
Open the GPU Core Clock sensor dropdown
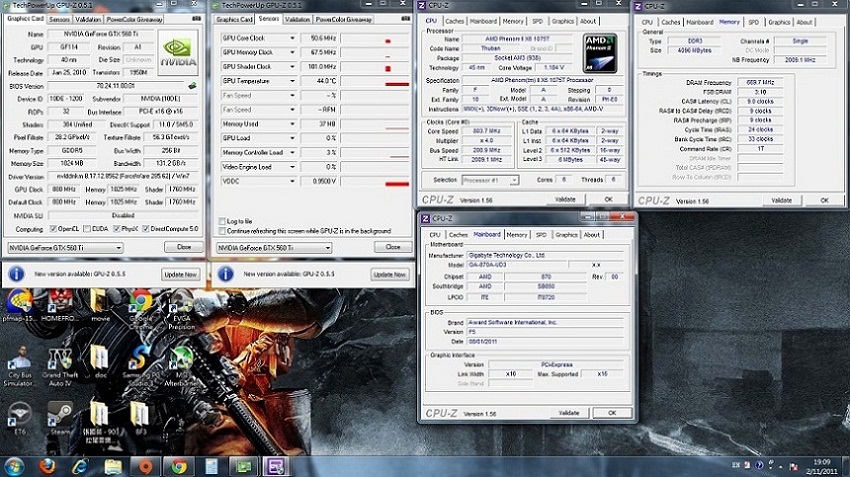292,38
